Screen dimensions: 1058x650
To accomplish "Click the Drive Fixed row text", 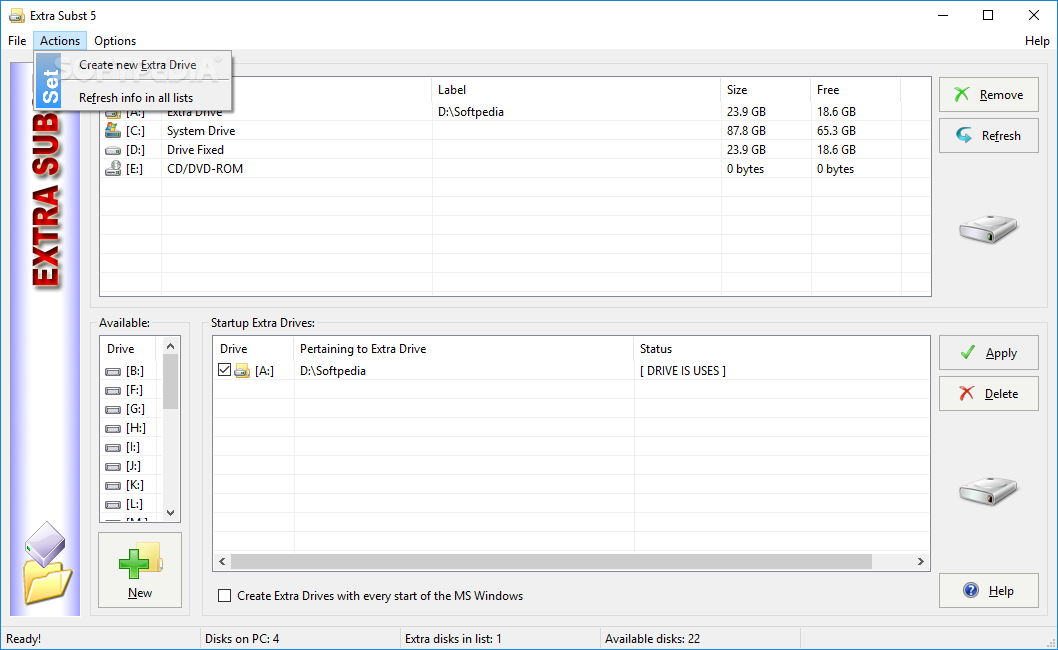I will tap(196, 150).
